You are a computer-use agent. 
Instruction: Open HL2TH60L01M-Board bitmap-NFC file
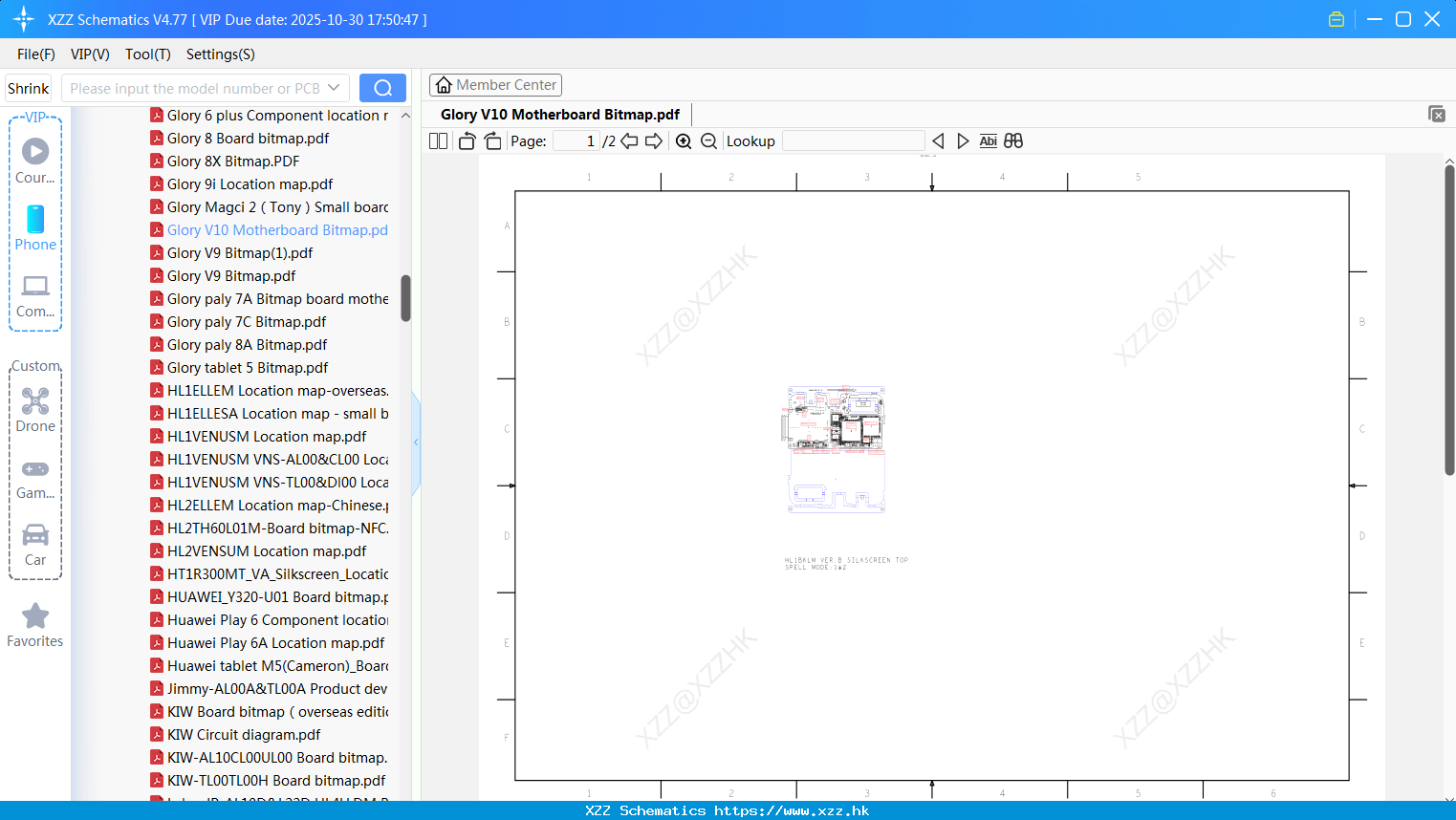coord(270,529)
